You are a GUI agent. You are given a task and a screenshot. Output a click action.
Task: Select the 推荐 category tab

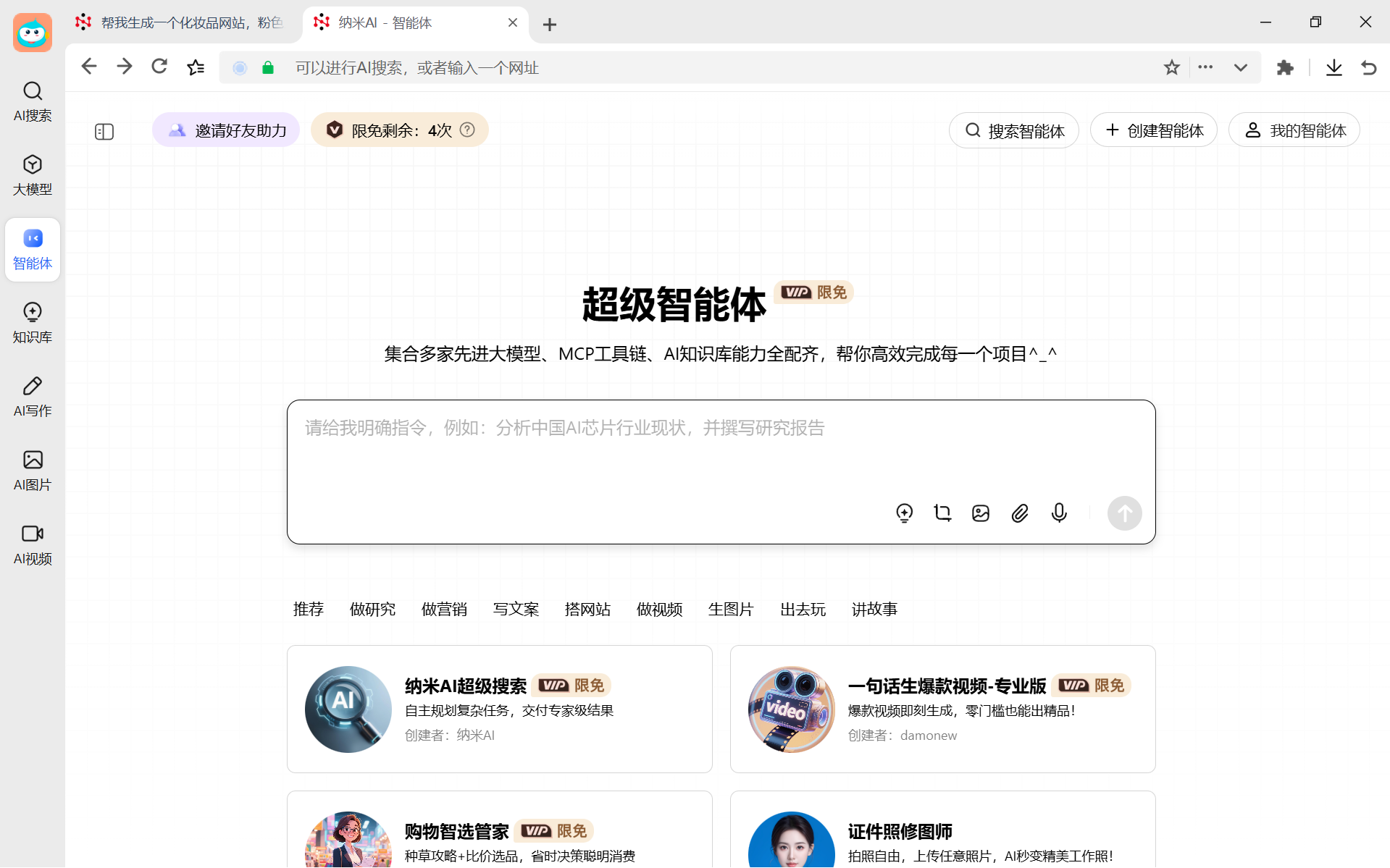(x=309, y=610)
